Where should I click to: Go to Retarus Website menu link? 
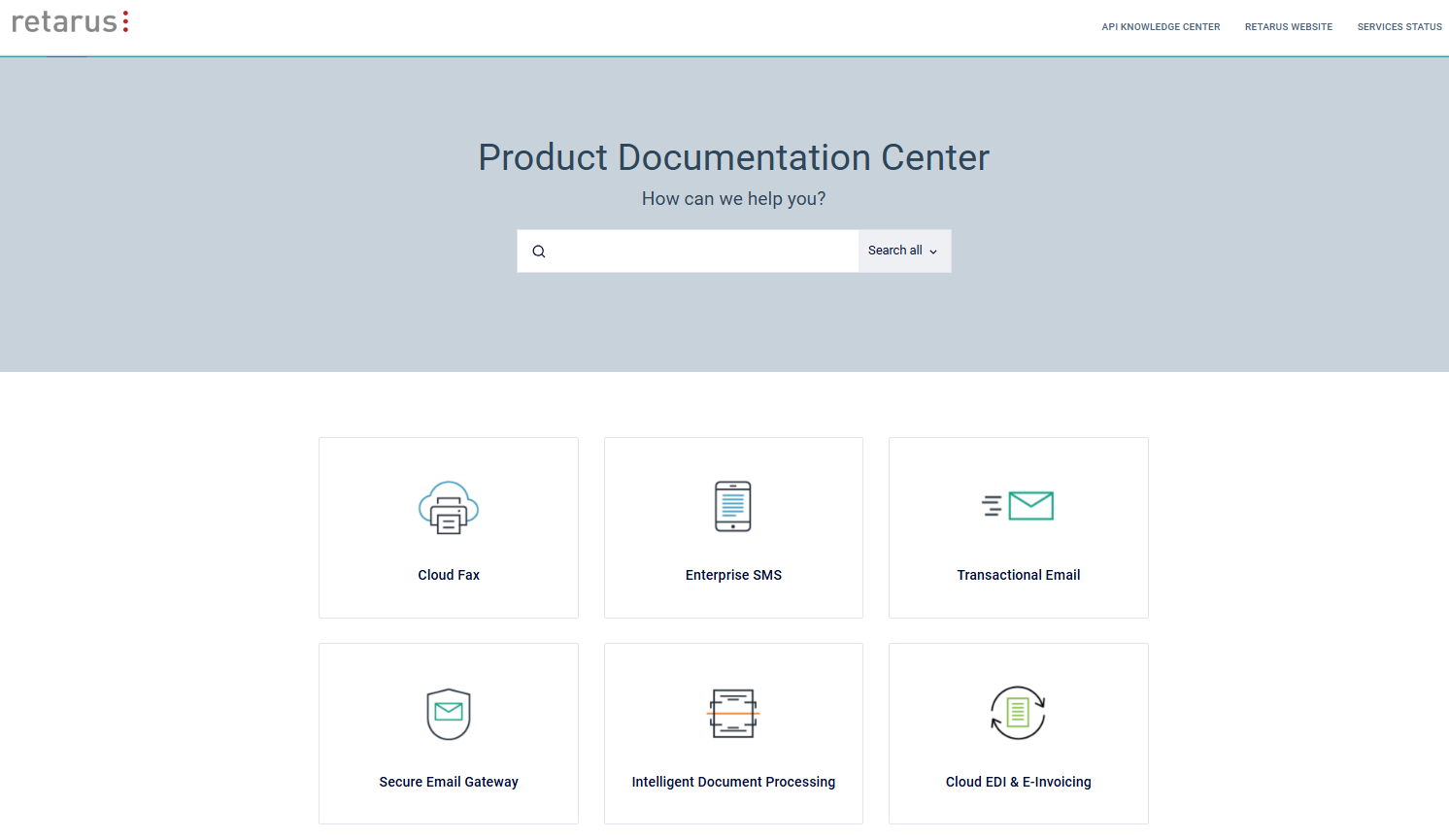(x=1289, y=27)
